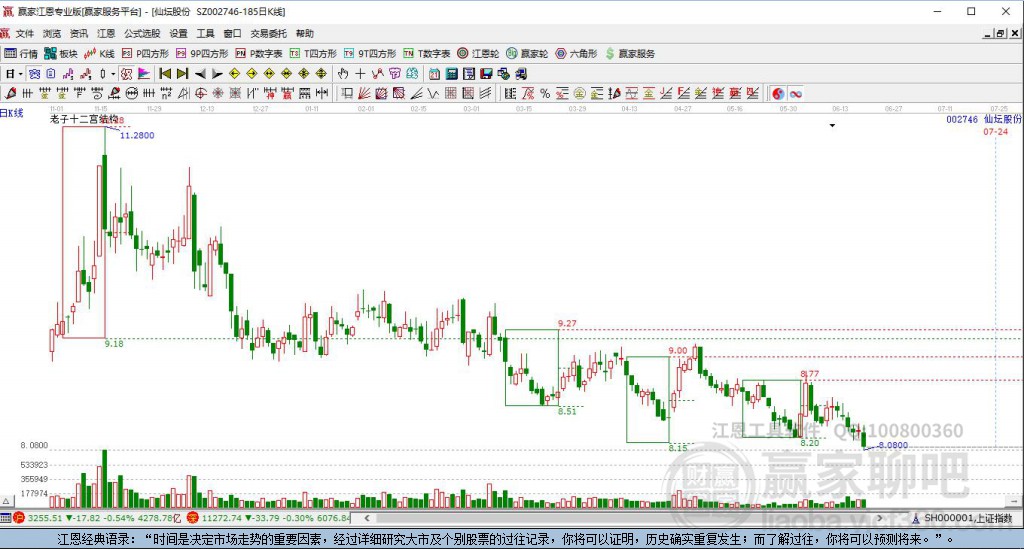Viewport: 1024px width, 549px height.
Task: Restore the inner child window
Action: [x=1000, y=33]
